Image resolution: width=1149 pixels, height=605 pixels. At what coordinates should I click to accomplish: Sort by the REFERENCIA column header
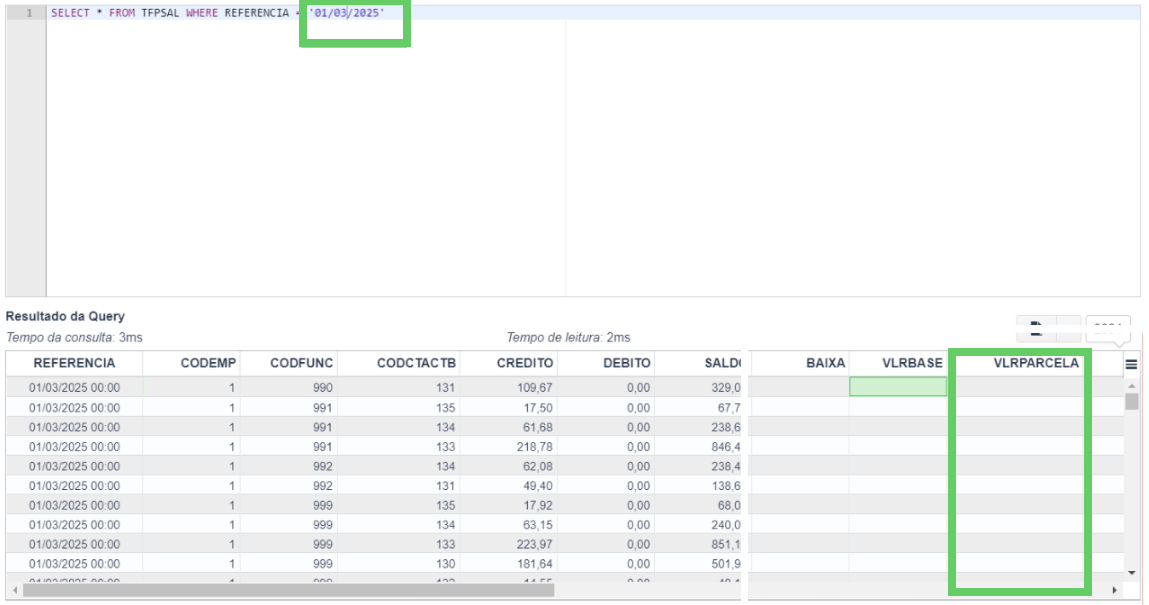74,363
